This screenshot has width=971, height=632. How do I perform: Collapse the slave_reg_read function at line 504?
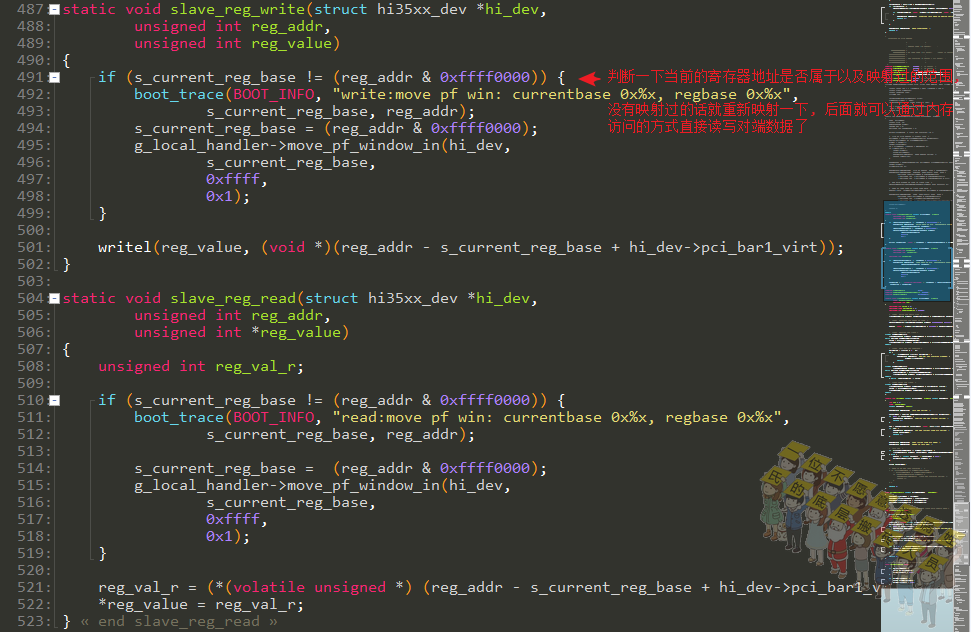(x=54, y=298)
